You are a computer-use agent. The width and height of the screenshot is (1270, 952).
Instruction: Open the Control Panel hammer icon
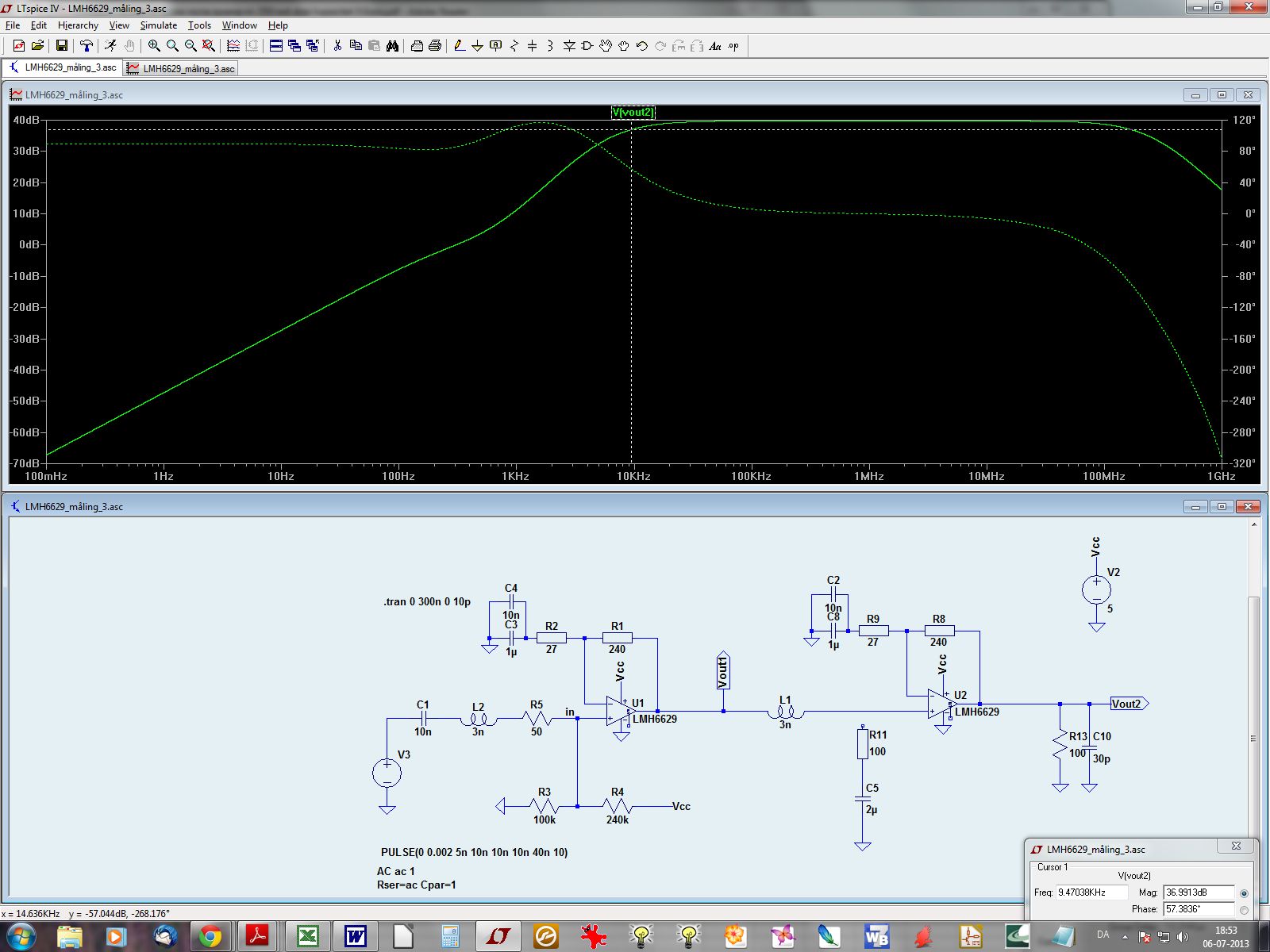click(87, 46)
